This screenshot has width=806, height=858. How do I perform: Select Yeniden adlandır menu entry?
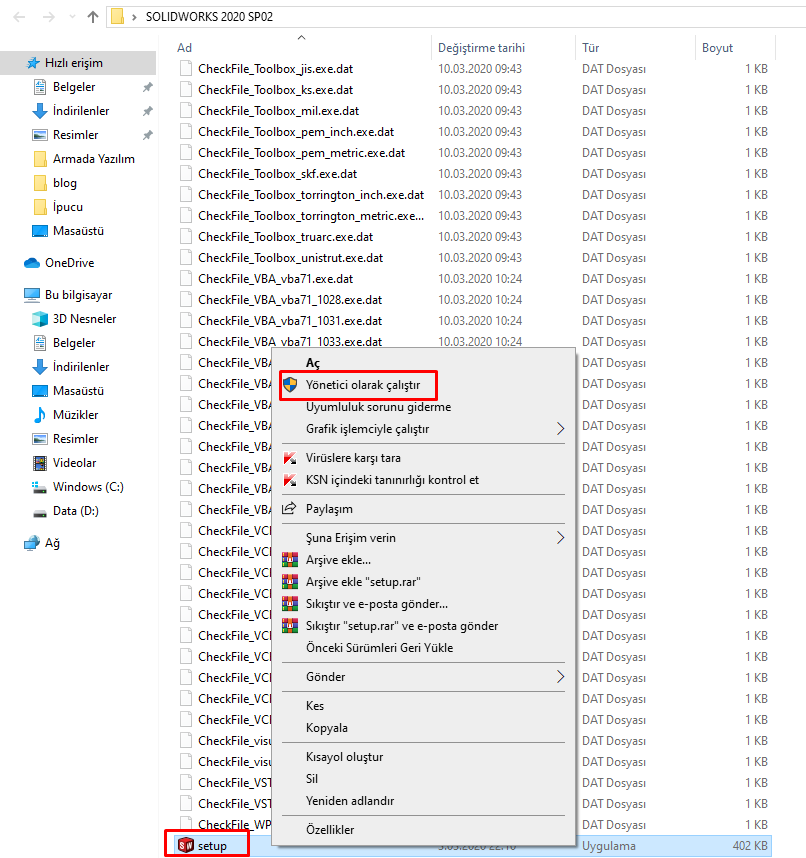coord(350,801)
